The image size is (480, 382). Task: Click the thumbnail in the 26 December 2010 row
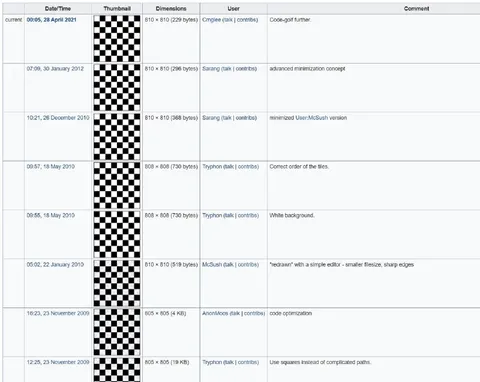[117, 137]
